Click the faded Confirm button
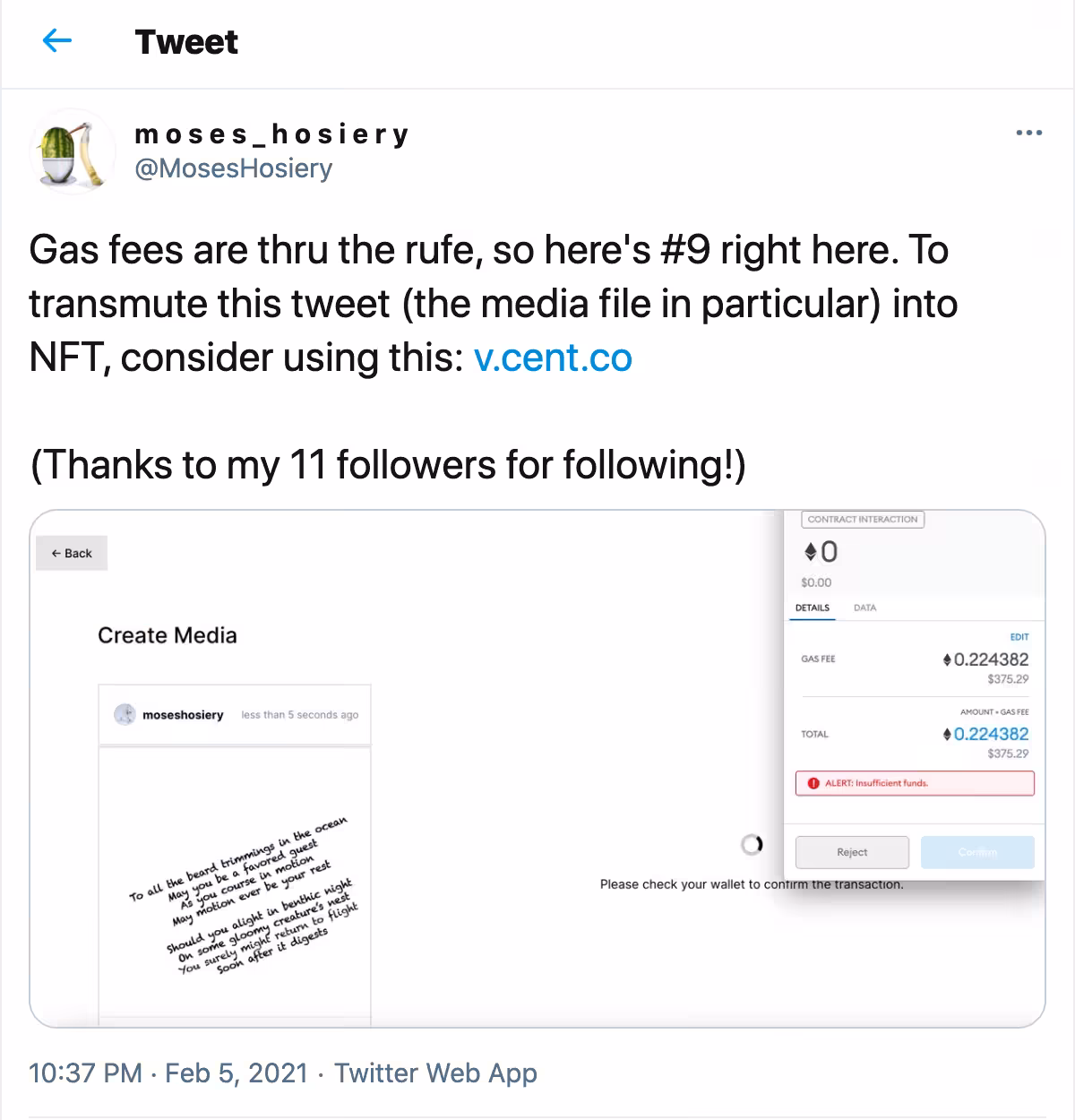 pyautogui.click(x=977, y=852)
